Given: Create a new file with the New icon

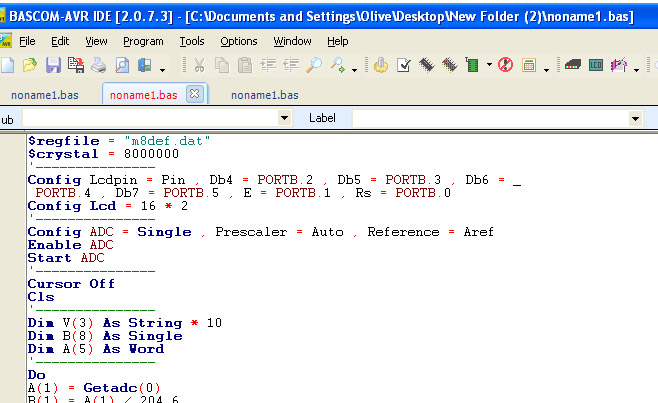Looking at the screenshot, I should (x=7, y=65).
